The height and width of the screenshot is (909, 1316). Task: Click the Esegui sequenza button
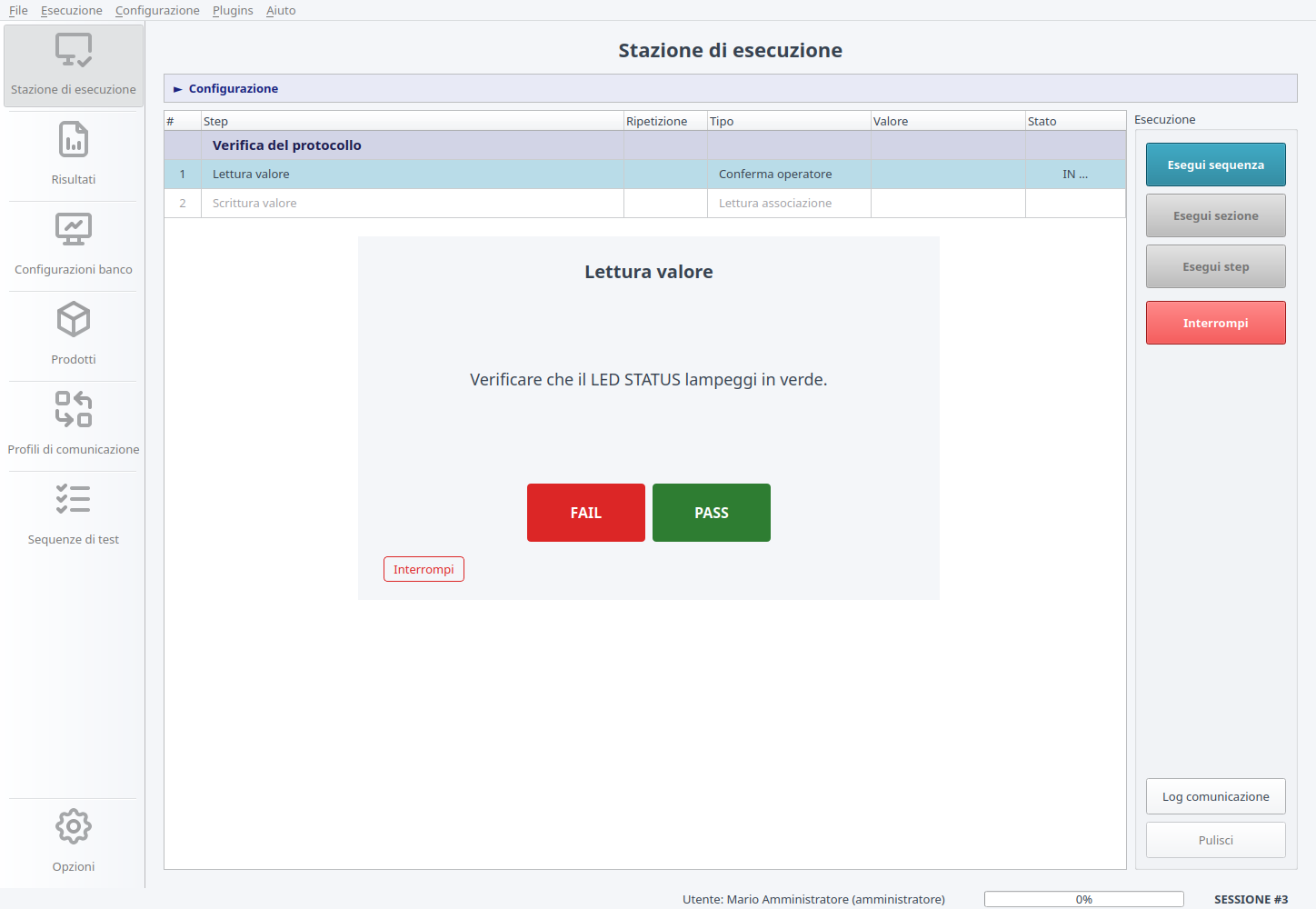click(1216, 165)
